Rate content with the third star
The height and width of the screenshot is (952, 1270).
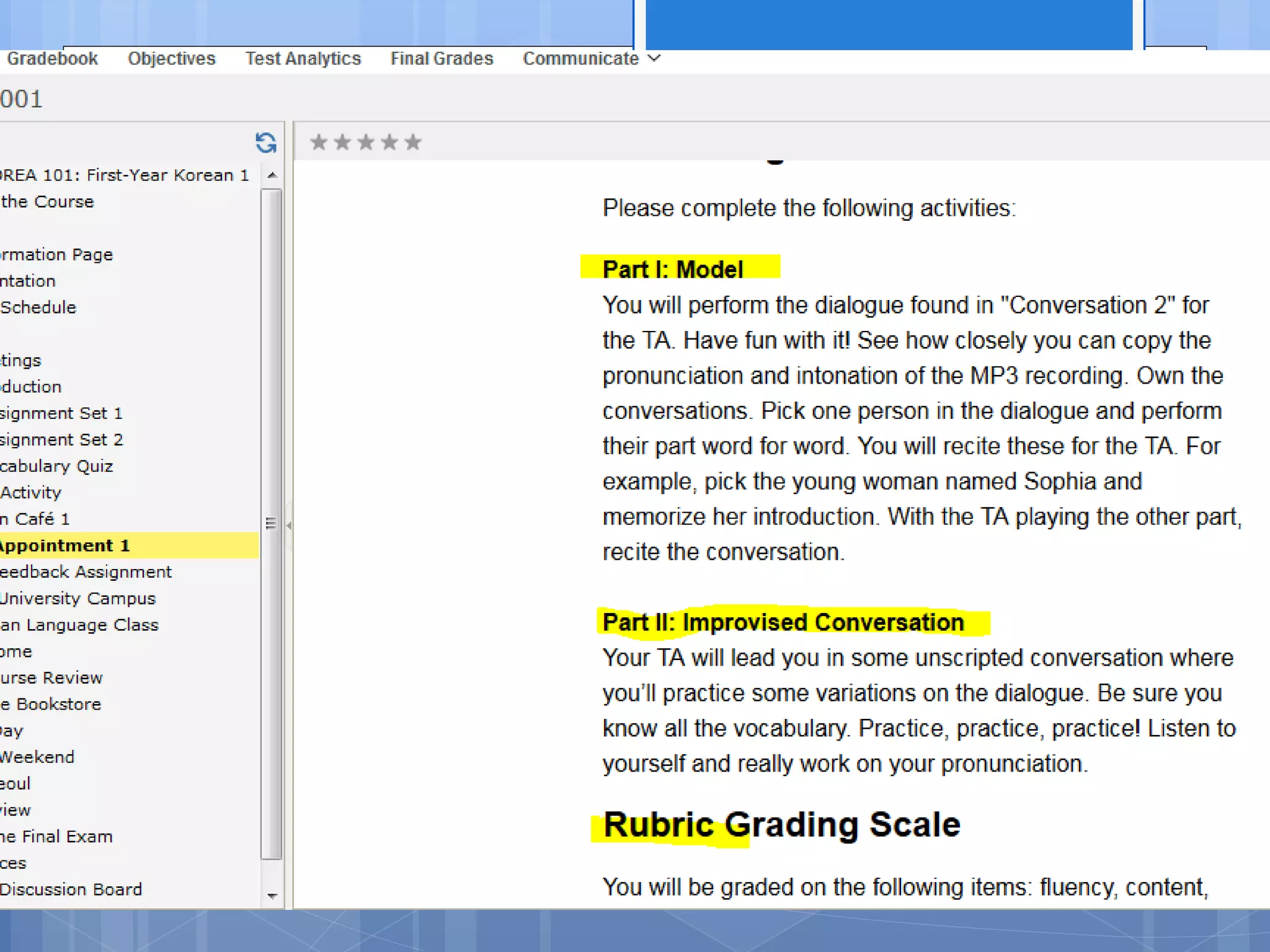(366, 143)
